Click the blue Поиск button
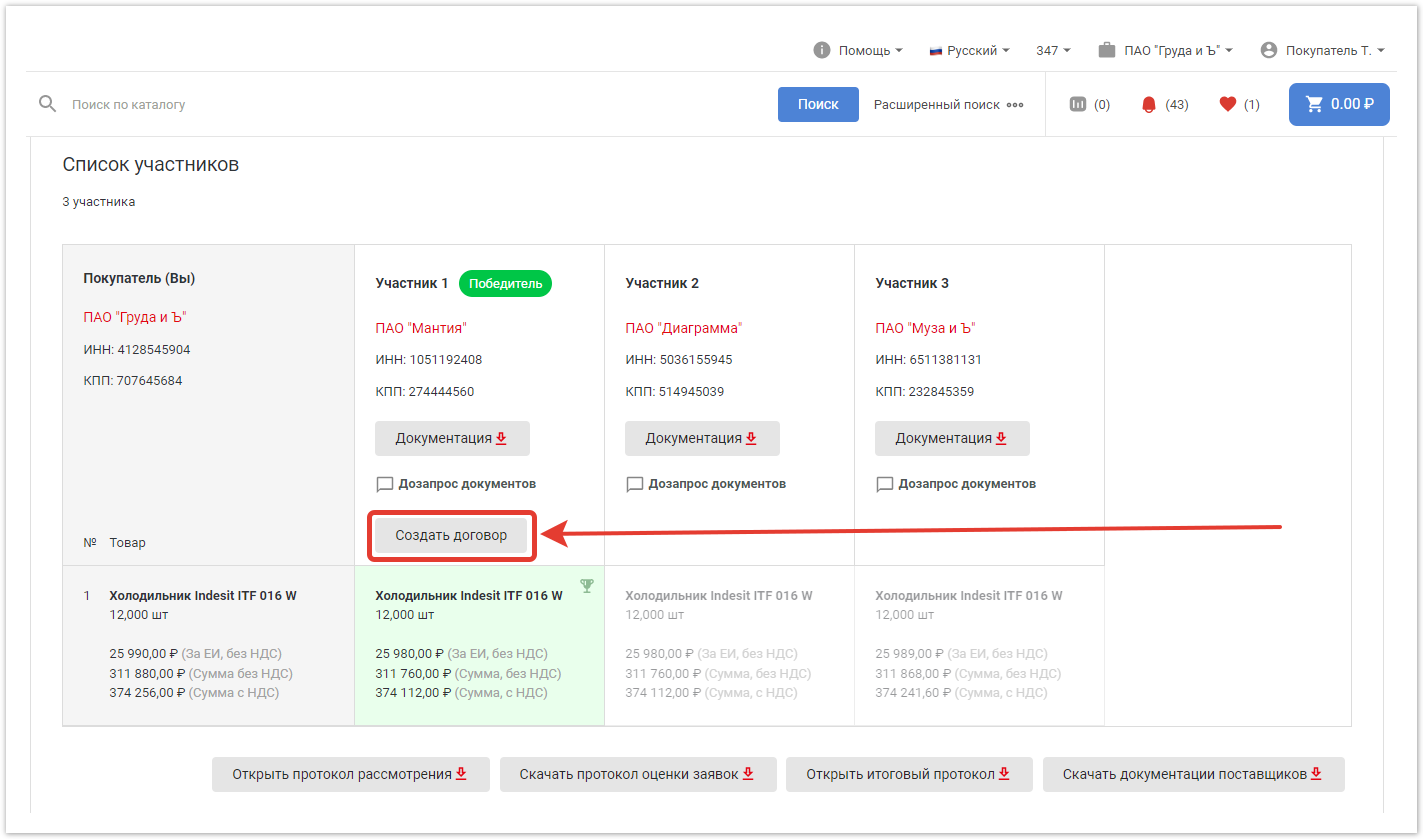This screenshot has width=1423, height=839. coord(817,104)
